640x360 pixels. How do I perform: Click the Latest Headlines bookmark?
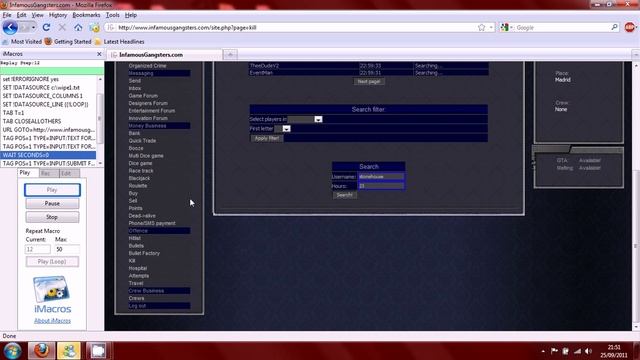point(119,42)
